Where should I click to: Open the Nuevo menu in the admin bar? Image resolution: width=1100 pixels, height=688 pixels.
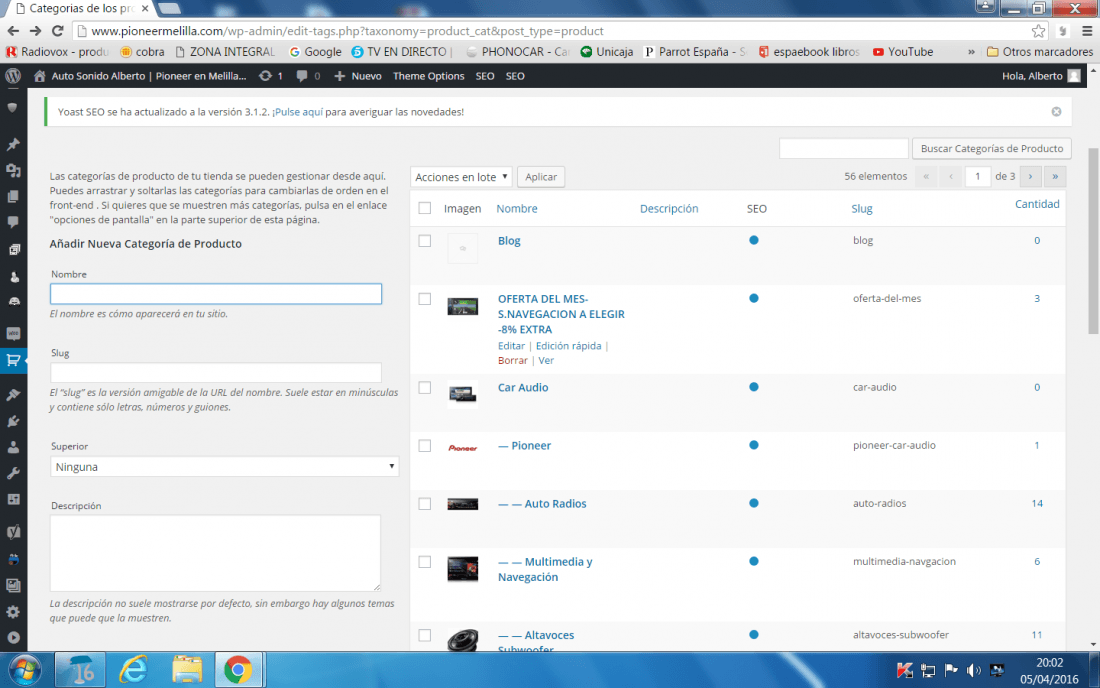pyautogui.click(x=358, y=76)
